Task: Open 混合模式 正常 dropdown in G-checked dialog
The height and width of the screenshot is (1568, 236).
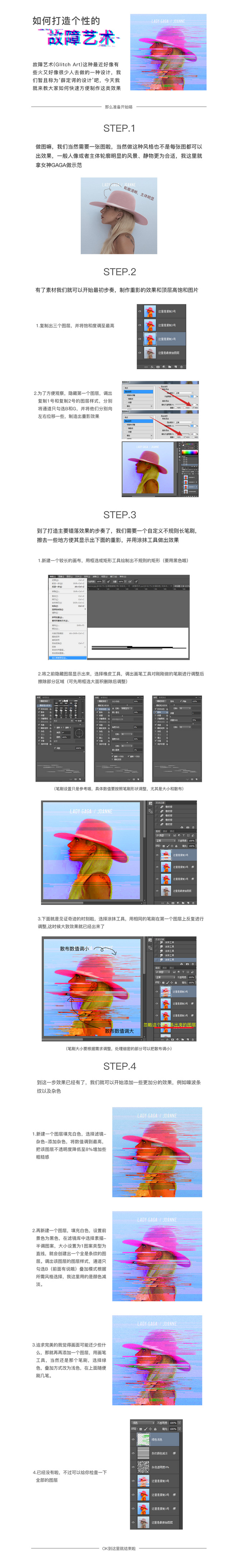Action: click(x=184, y=422)
